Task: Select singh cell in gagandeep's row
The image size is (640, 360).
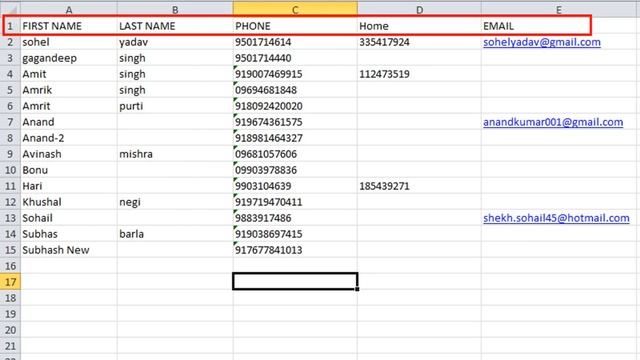Action: click(x=175, y=58)
